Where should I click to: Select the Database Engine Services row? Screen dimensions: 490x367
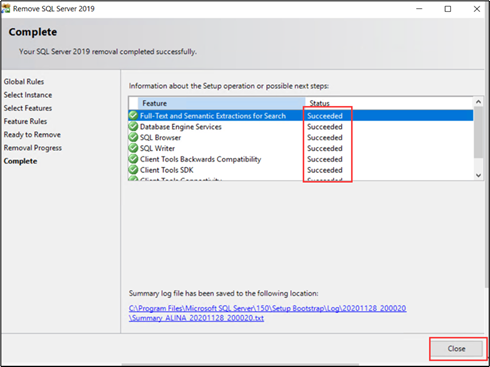(x=300, y=127)
